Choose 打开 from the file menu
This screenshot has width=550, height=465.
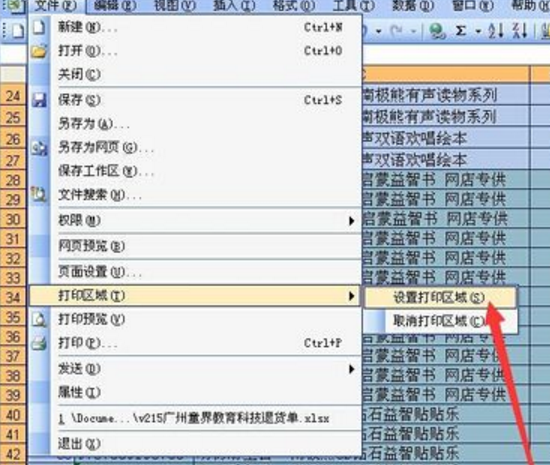tap(195, 51)
